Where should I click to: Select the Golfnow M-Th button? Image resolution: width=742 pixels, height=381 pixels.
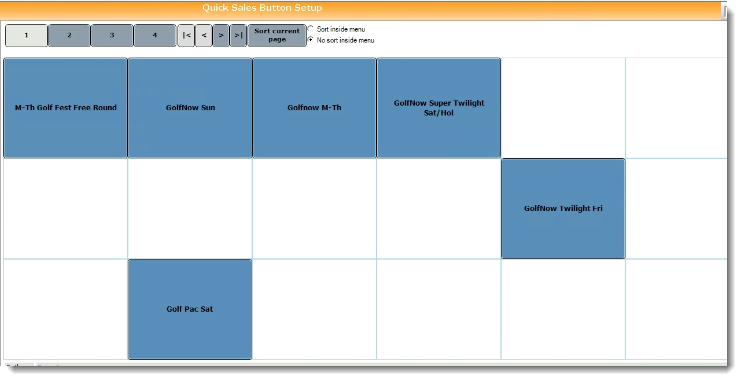314,108
